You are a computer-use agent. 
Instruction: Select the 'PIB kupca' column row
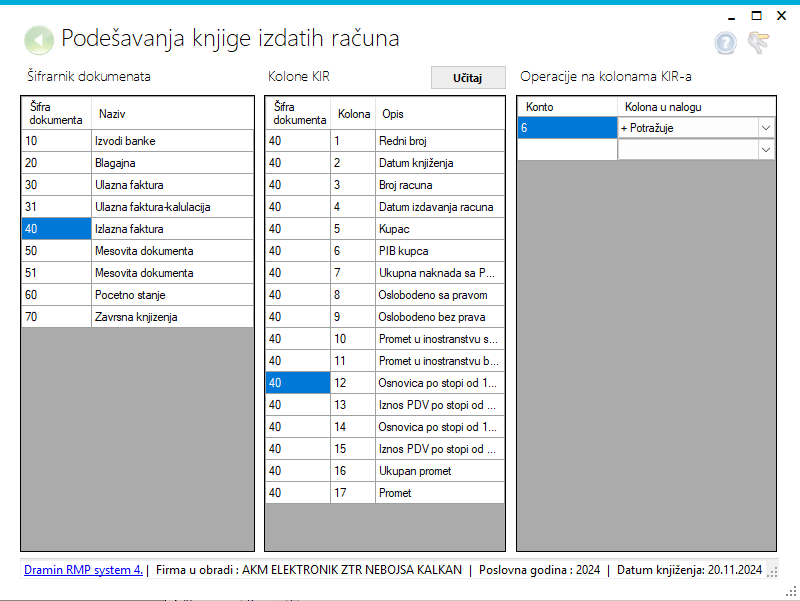pos(439,251)
